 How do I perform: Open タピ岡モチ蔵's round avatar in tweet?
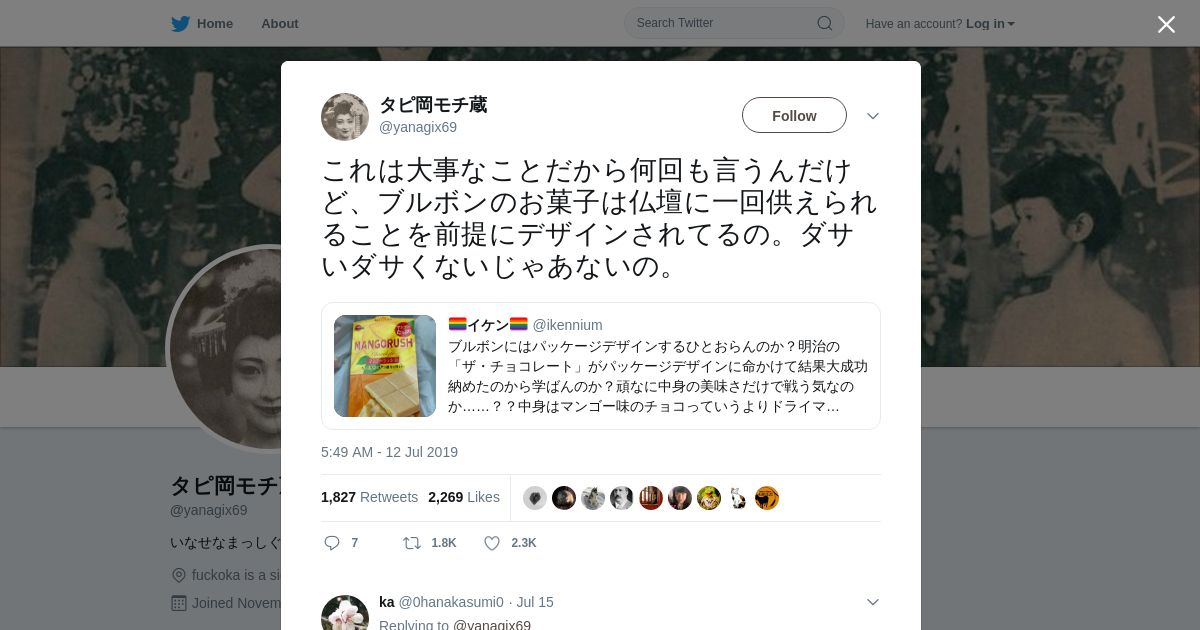tap(345, 117)
